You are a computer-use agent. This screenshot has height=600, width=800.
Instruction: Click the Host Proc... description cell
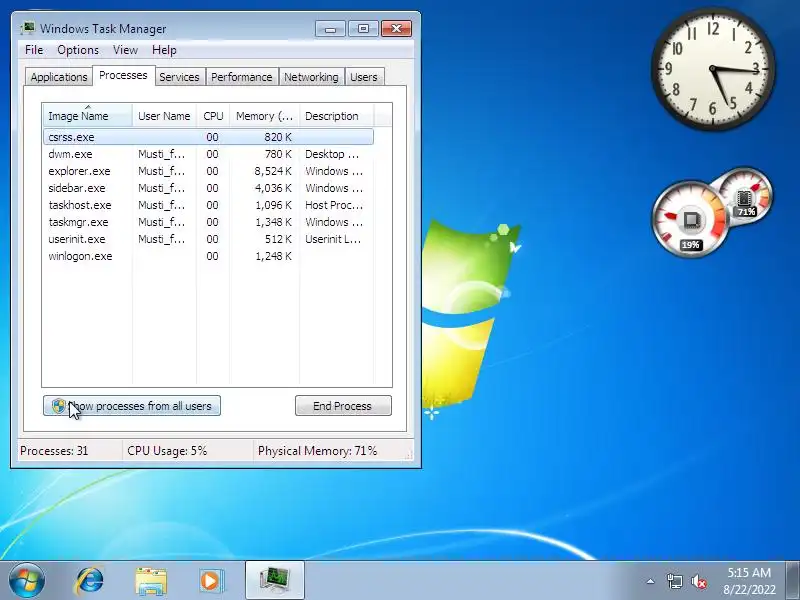point(334,205)
